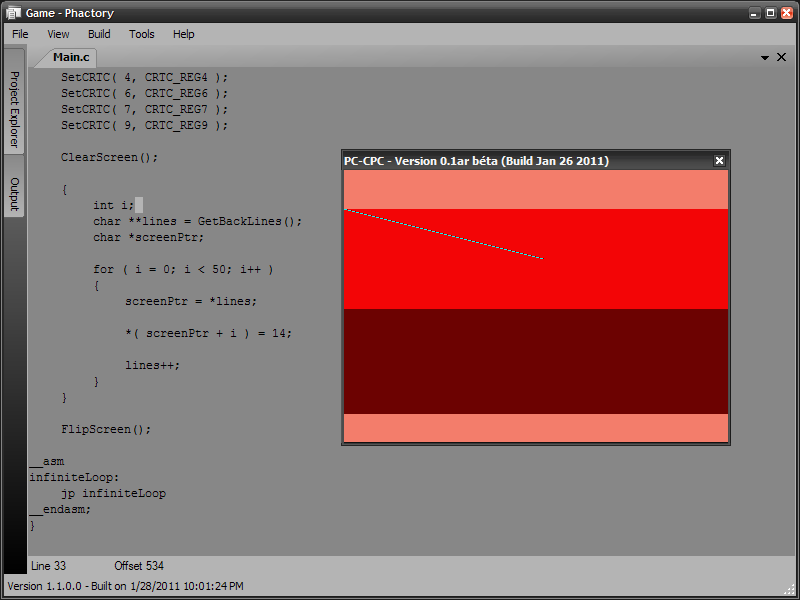The height and width of the screenshot is (600, 800).
Task: Click the '*( screenPtr + i ) = 14;' line
Action: [x=208, y=334]
